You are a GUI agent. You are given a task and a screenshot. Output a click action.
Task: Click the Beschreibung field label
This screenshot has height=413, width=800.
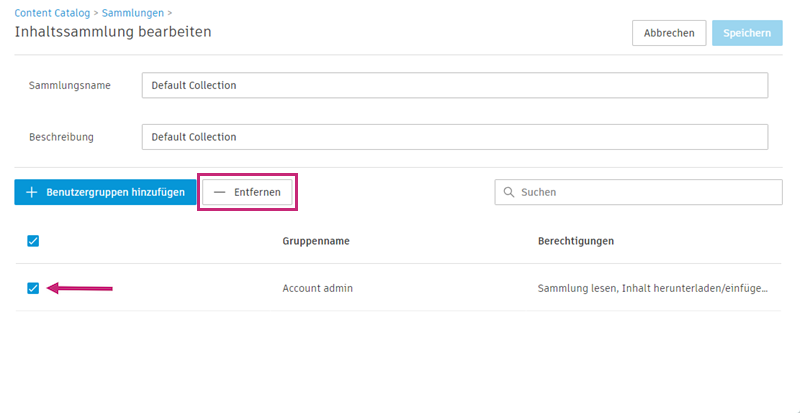[x=61, y=136]
